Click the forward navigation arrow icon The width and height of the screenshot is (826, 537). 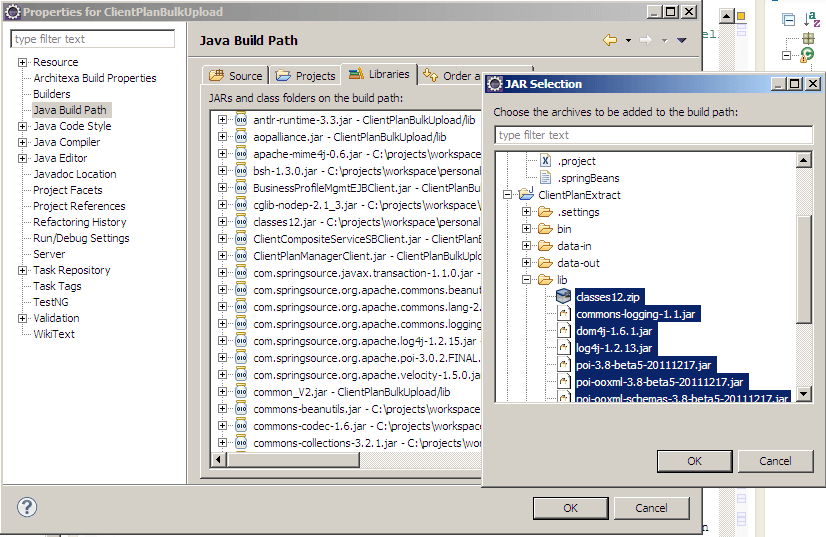[x=645, y=40]
